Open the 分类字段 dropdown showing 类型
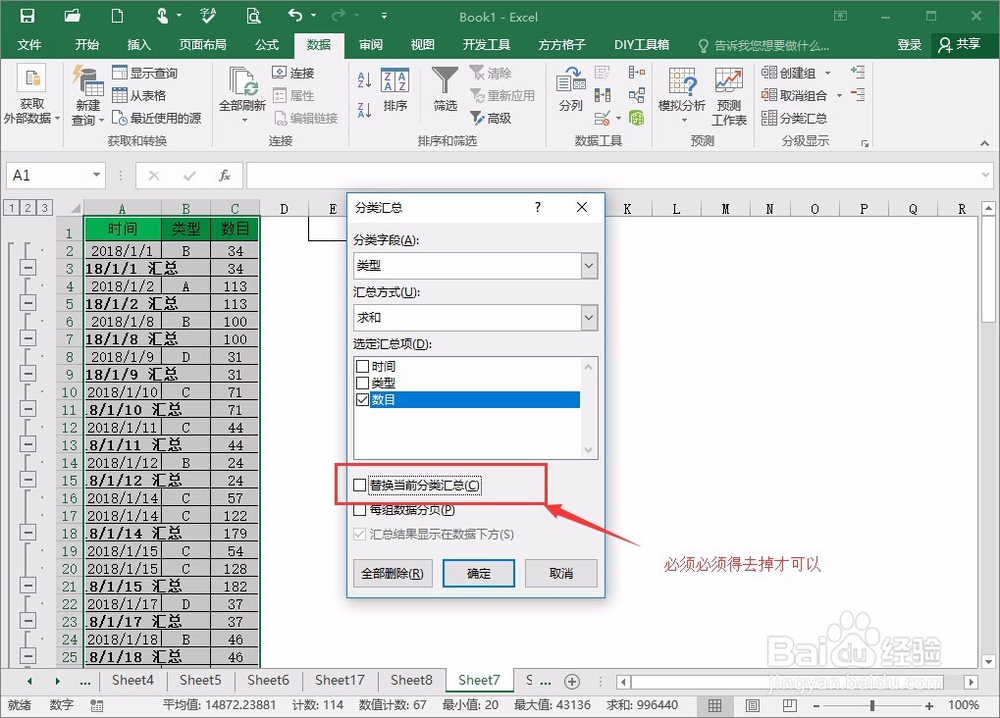Image resolution: width=1000 pixels, height=718 pixels. pos(589,266)
